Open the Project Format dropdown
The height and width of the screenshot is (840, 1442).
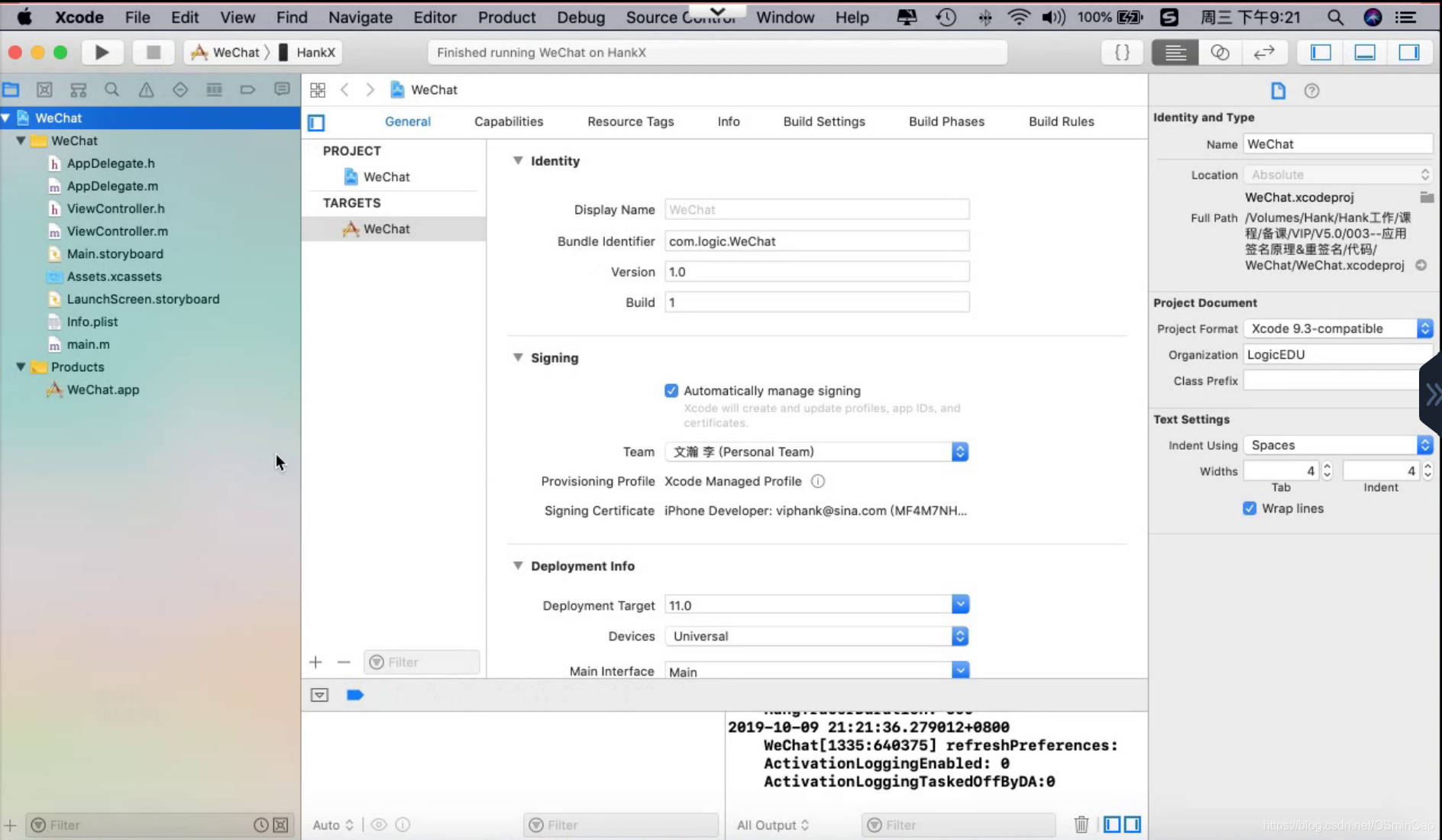point(1338,328)
